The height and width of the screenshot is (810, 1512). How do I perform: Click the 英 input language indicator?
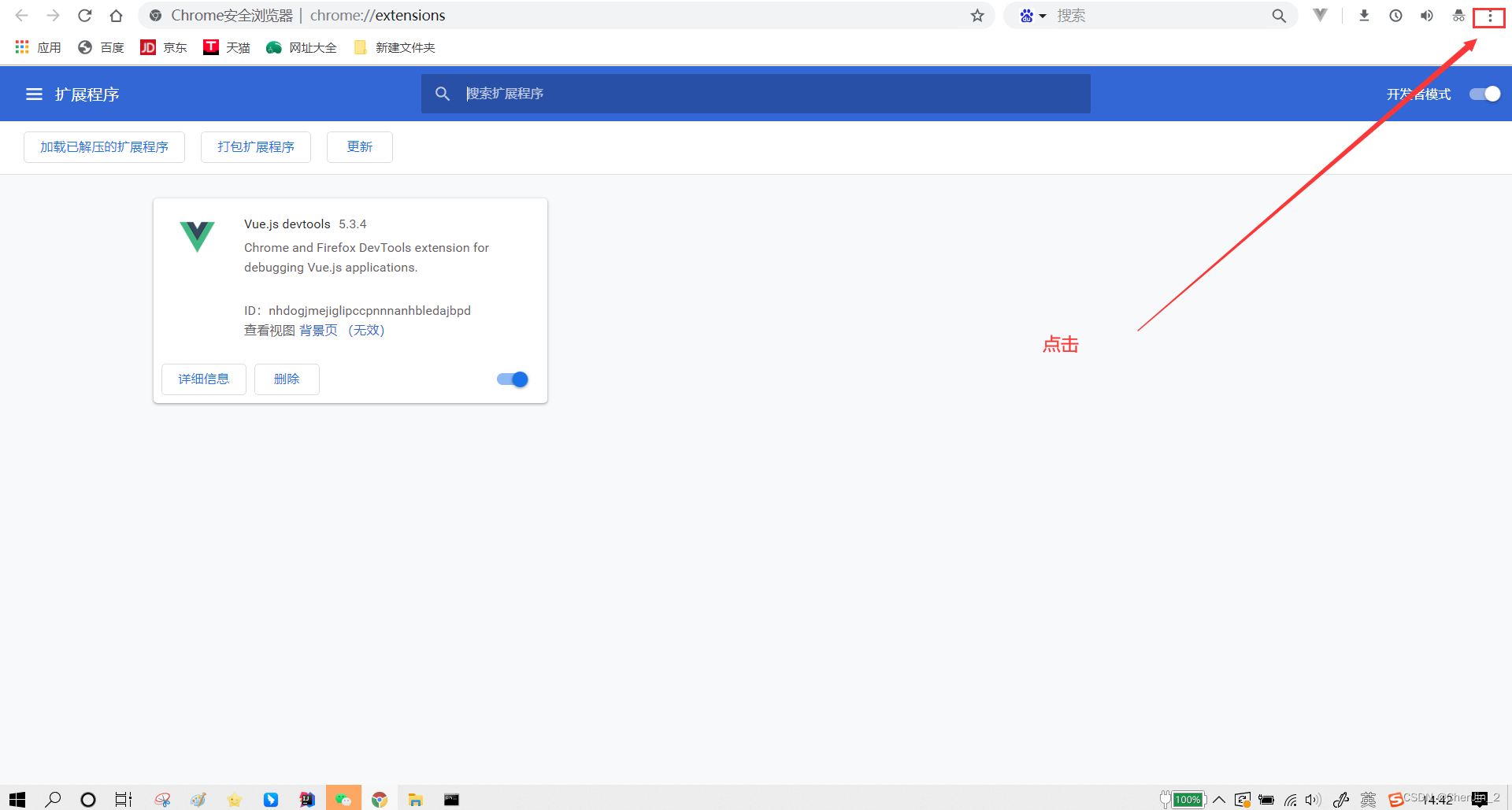pos(1369,799)
